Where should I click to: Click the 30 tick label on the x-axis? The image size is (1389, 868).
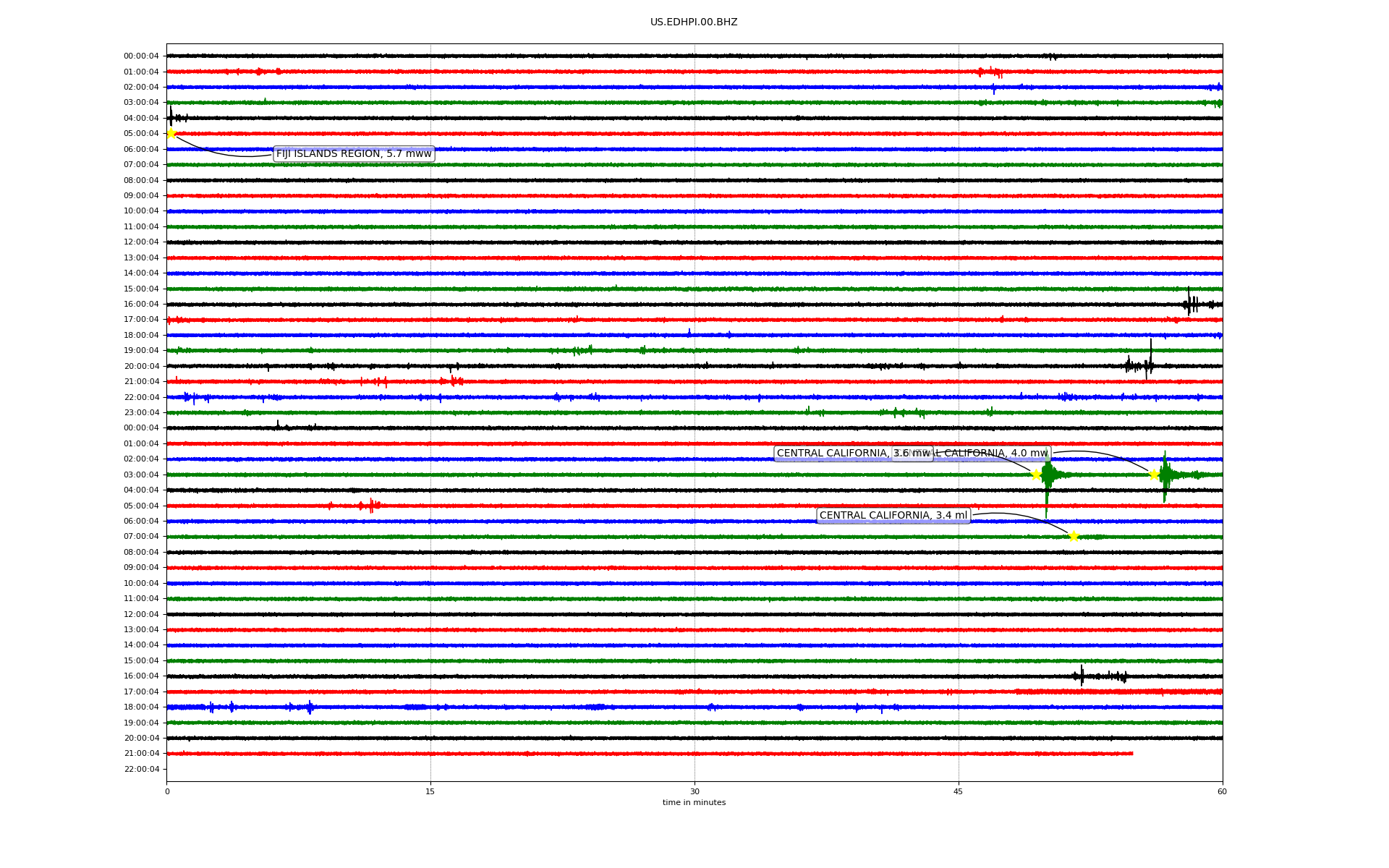pyautogui.click(x=694, y=791)
